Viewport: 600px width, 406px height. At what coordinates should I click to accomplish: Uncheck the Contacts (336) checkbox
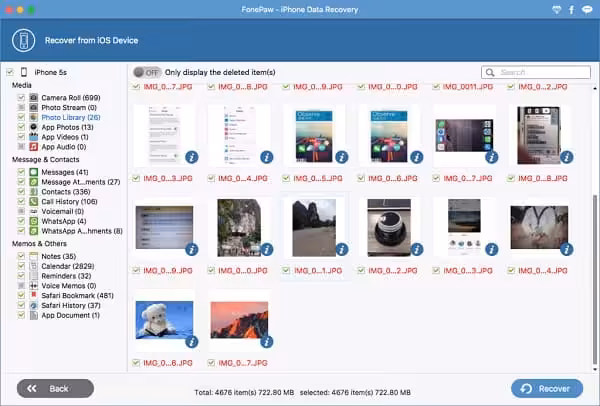tap(21, 192)
